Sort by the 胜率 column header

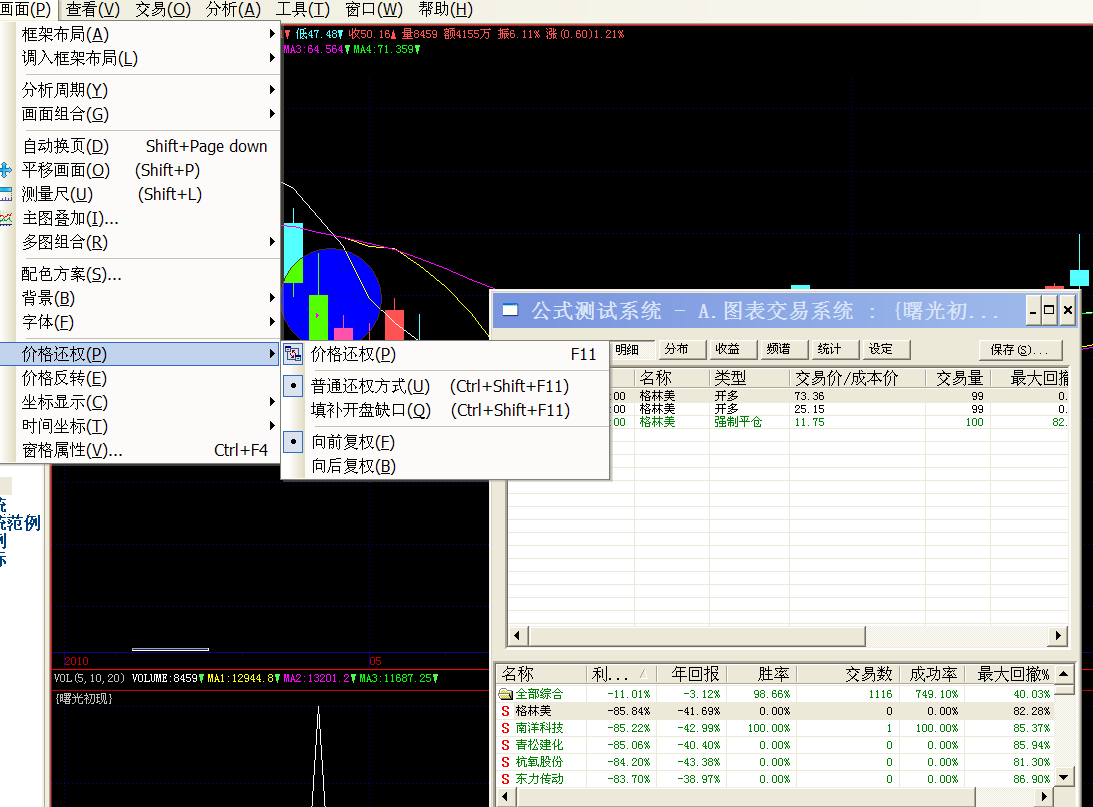[760, 674]
